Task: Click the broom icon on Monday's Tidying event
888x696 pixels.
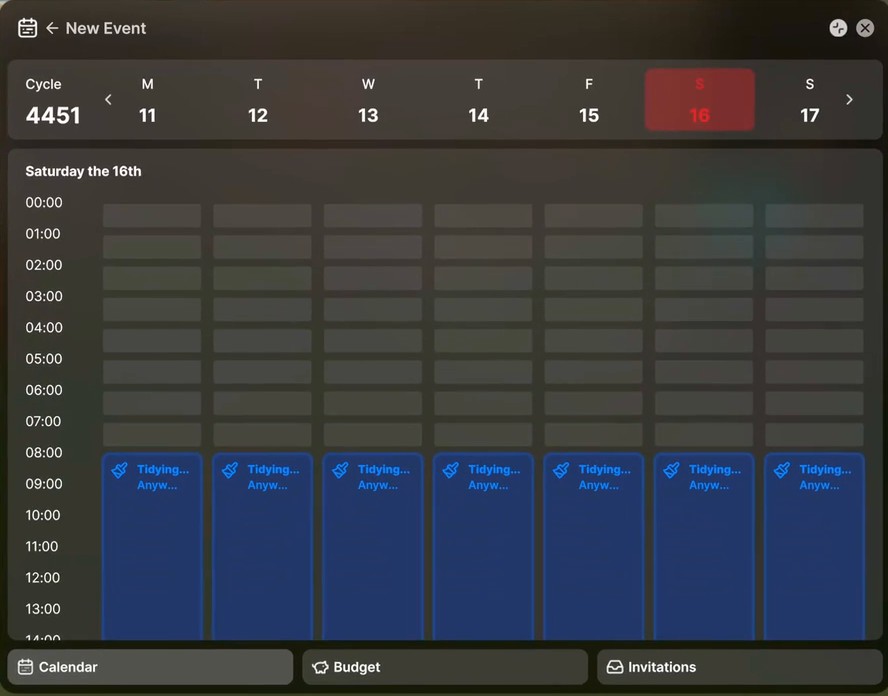Action: [119, 470]
